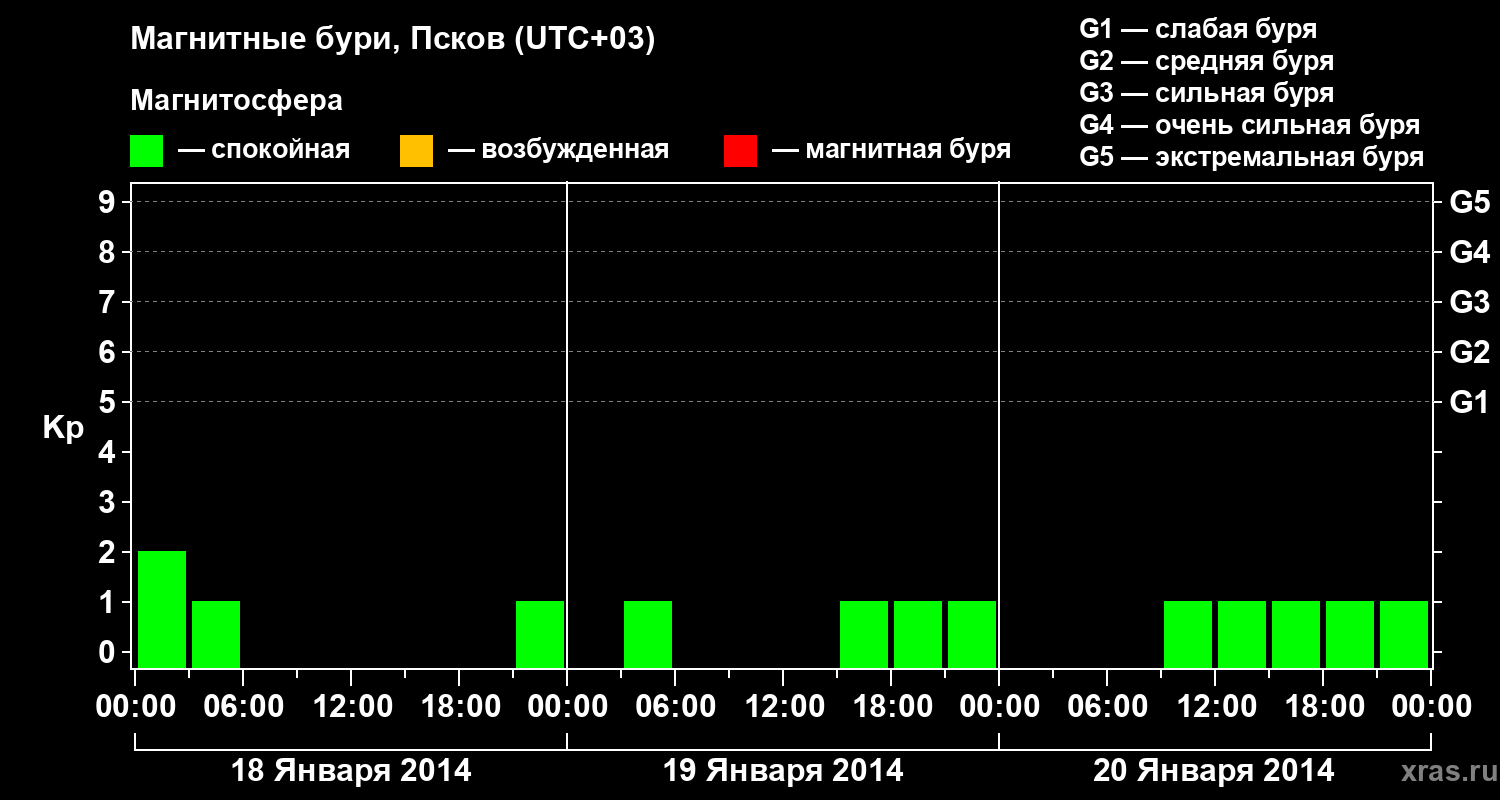
Task: Click the Kp 1 bar at 03:00–06:00 on 18 January
Action: [x=216, y=634]
